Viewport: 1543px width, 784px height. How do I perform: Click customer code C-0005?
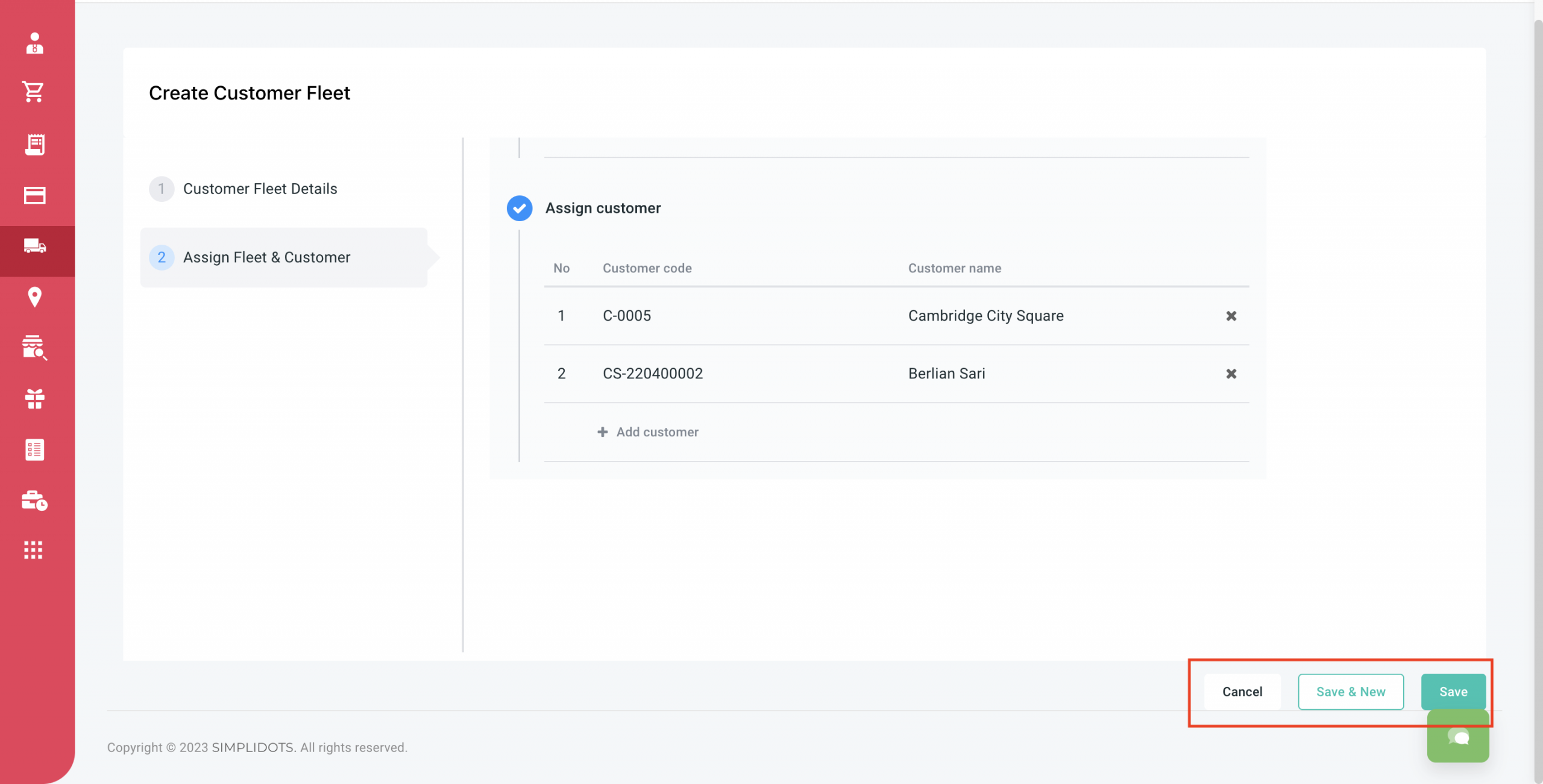[627, 316]
